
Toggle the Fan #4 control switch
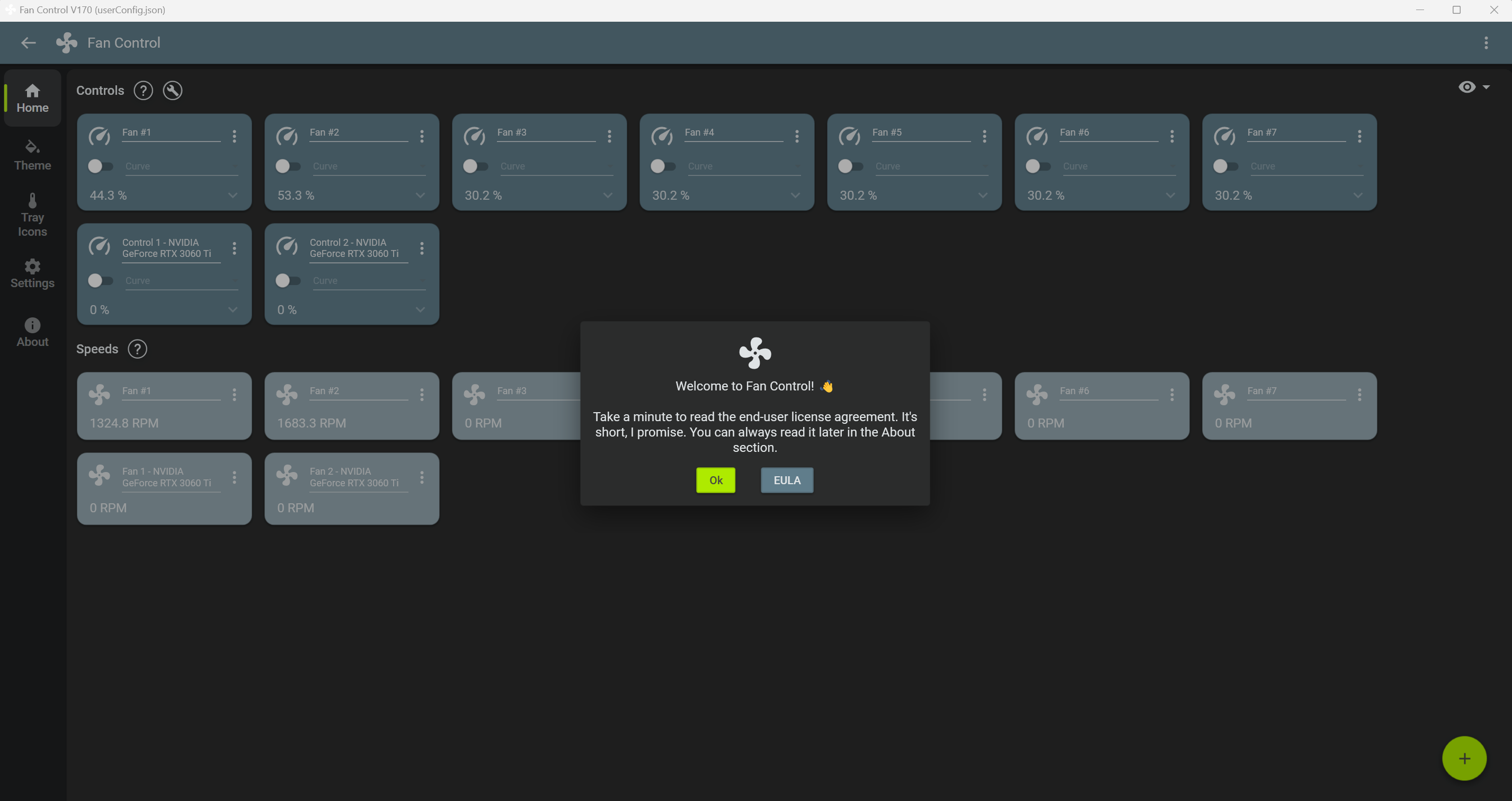[662, 166]
